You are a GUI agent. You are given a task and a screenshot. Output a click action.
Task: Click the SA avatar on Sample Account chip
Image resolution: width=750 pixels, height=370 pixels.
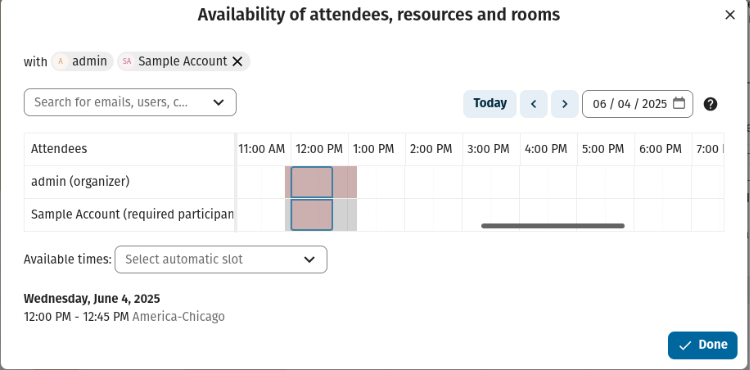127,61
